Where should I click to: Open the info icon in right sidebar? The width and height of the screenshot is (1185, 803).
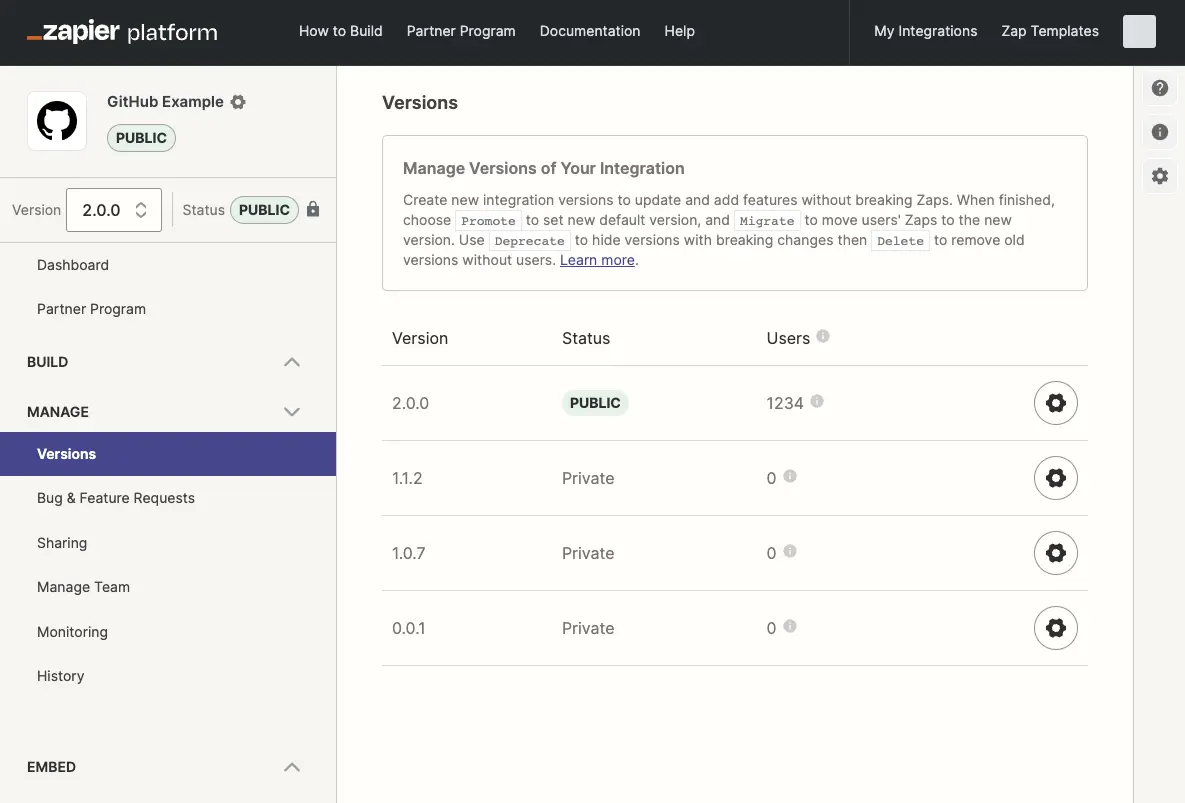pos(1159,132)
